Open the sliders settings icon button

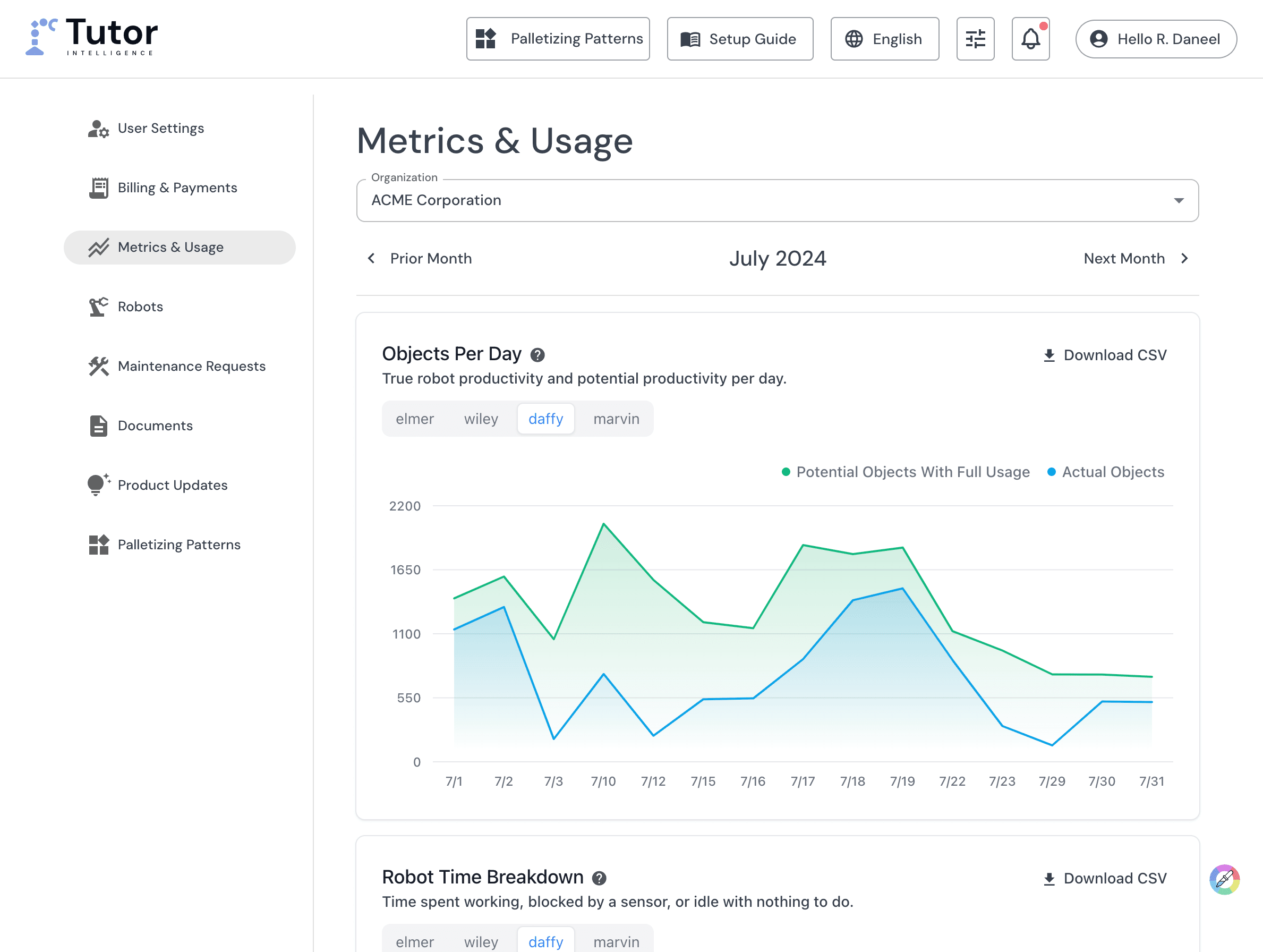975,39
